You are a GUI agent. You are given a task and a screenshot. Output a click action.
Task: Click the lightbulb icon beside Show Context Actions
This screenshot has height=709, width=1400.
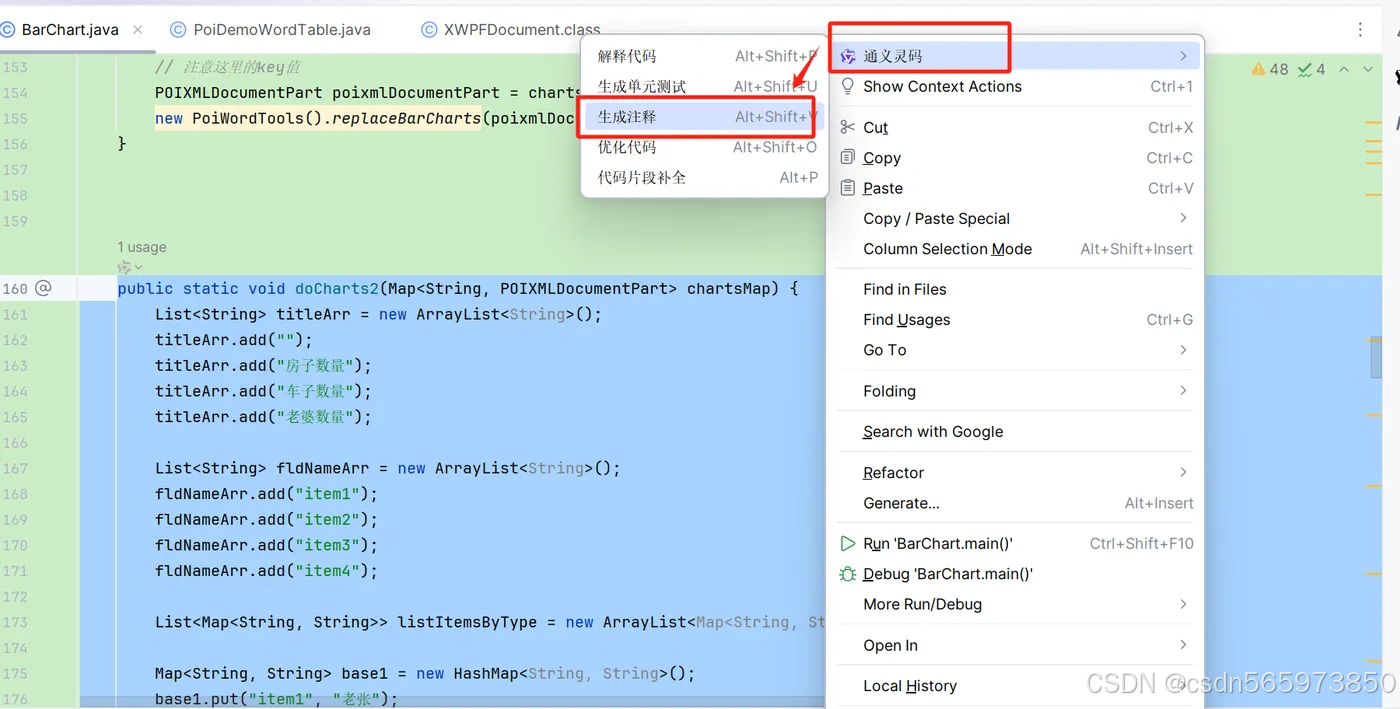[x=847, y=87]
